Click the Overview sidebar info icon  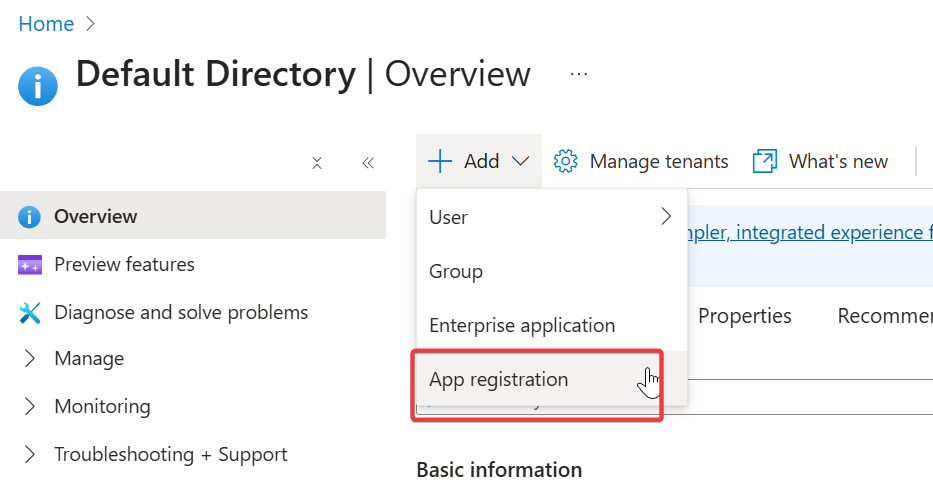29,217
